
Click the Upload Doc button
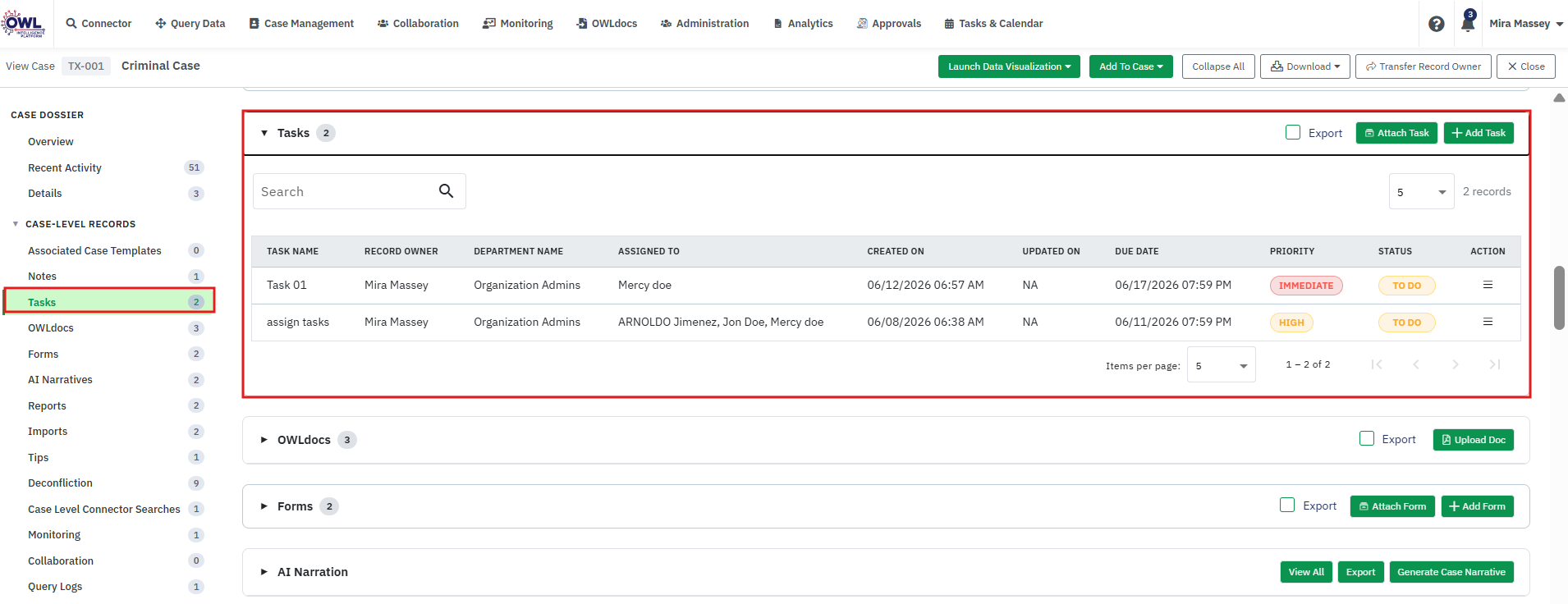1474,440
